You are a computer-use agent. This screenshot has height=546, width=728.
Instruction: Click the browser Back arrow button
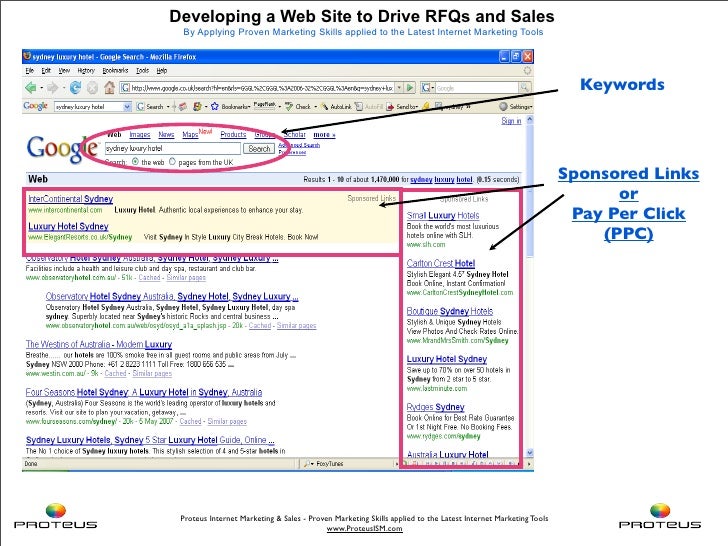click(31, 87)
